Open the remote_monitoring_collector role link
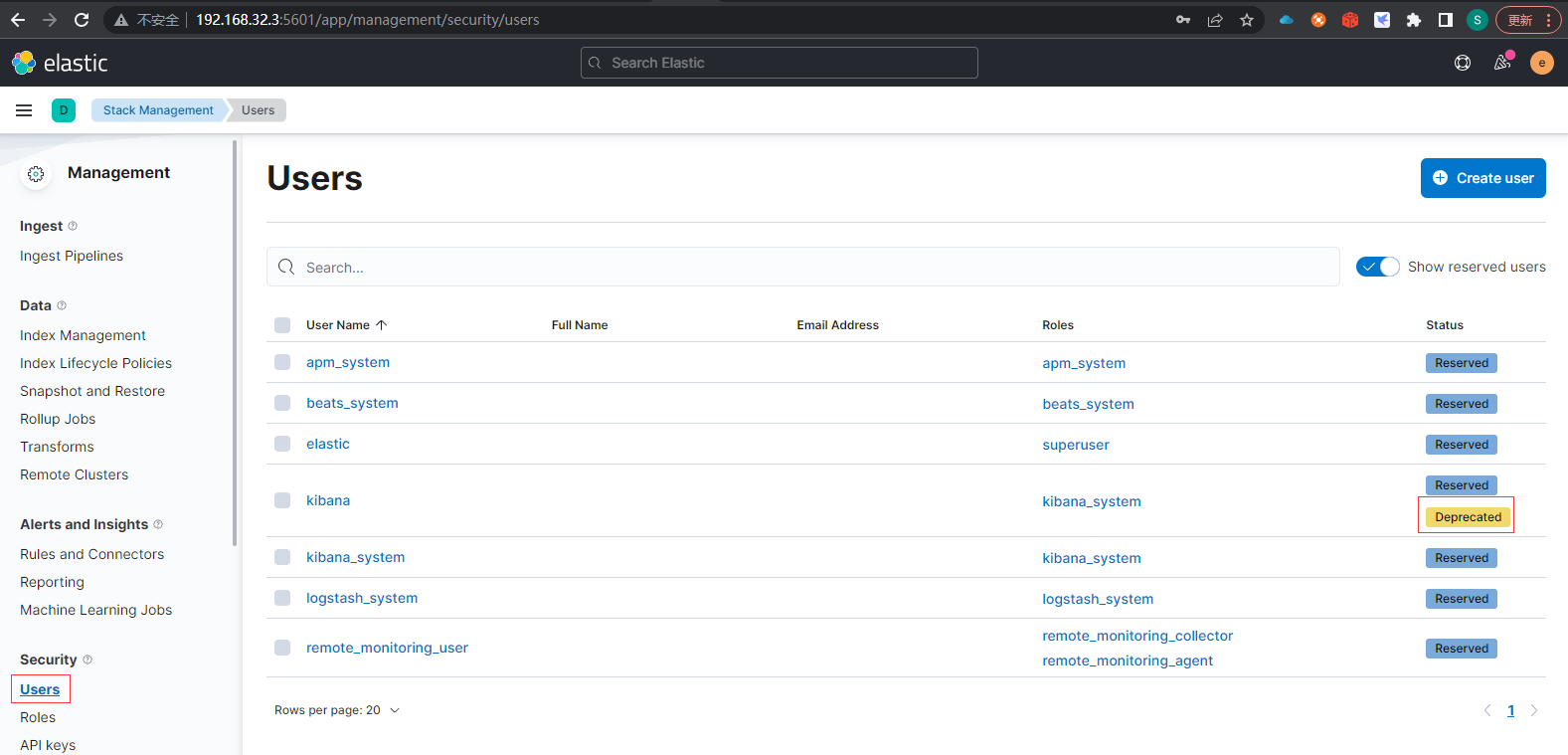Screen dimensions: 1568x755 (1137, 636)
